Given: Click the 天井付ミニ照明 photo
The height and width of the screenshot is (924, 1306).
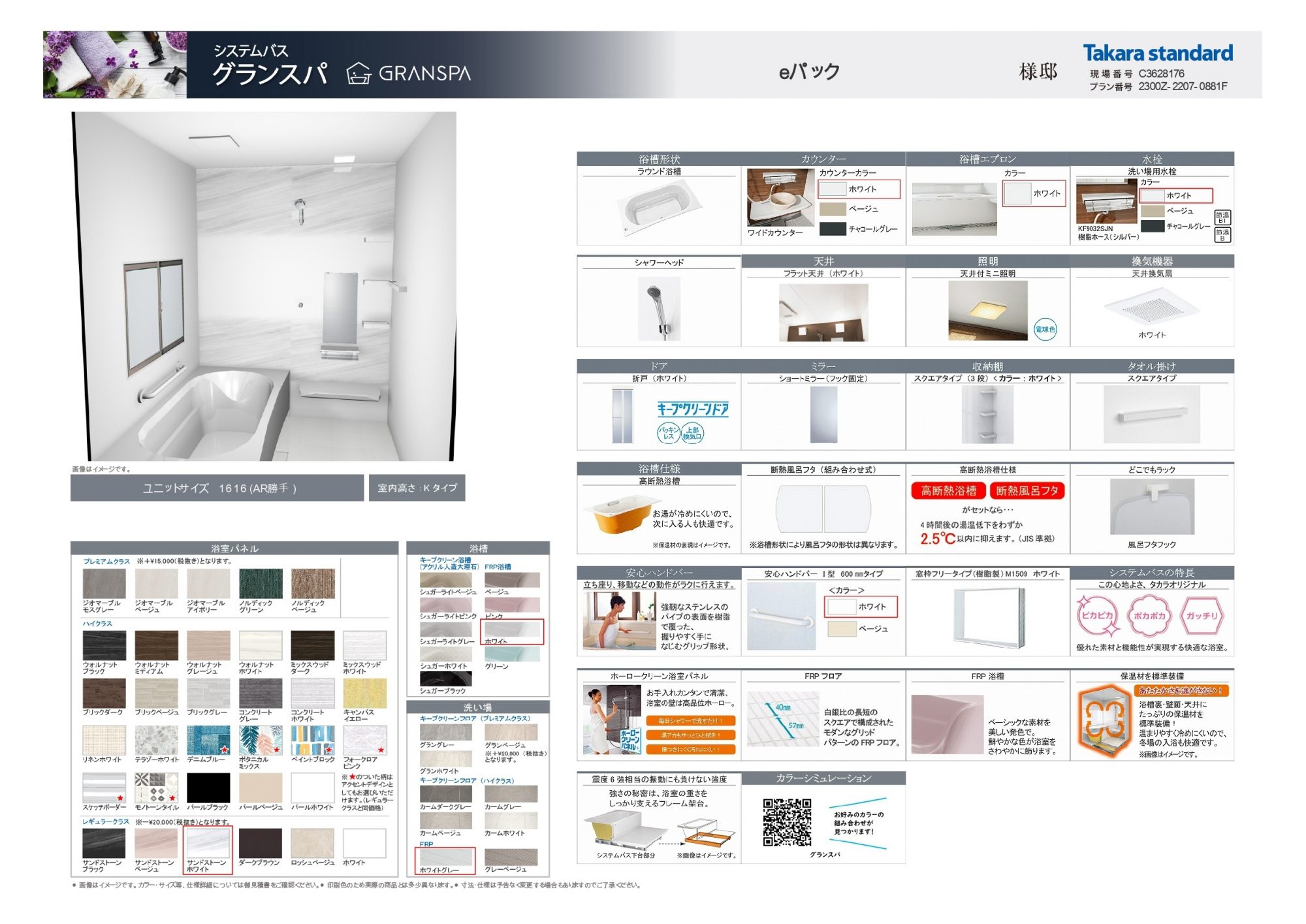Looking at the screenshot, I should [987, 310].
